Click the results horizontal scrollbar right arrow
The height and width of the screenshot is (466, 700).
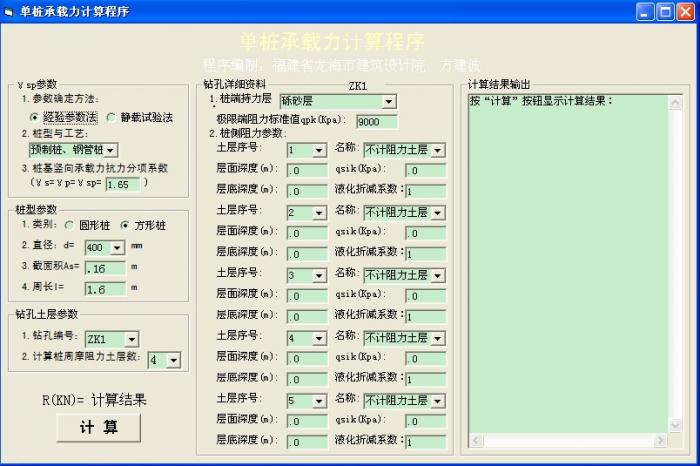point(674,441)
